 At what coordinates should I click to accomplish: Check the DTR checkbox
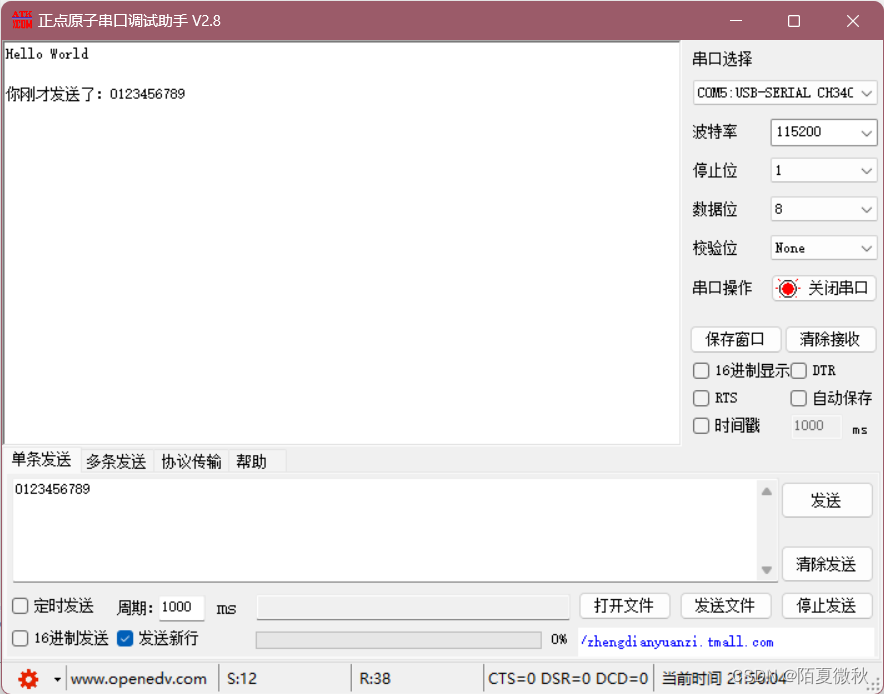click(798, 370)
